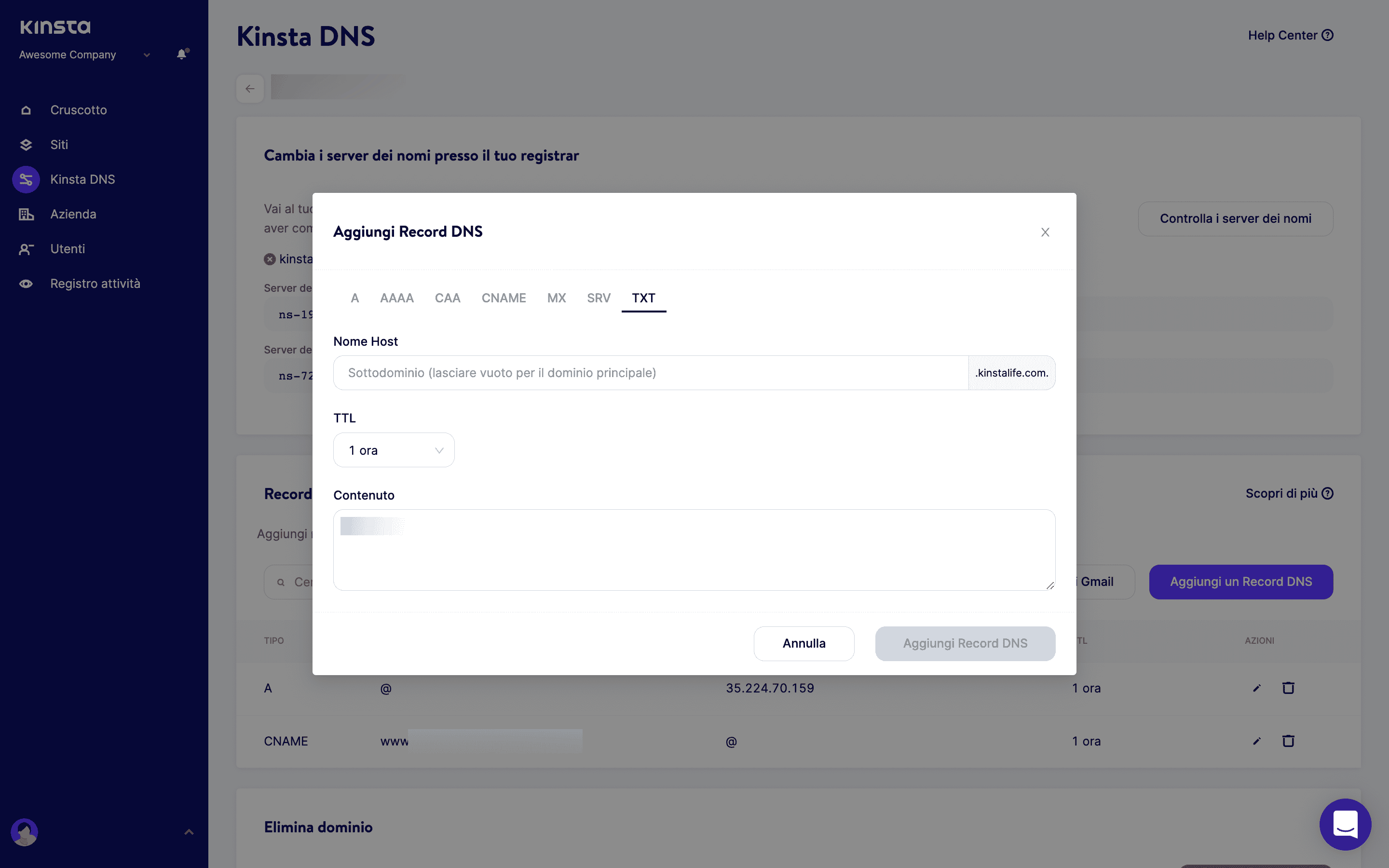Open Registro attività via its eye icon
Image resolution: width=1389 pixels, height=868 pixels.
click(x=26, y=283)
